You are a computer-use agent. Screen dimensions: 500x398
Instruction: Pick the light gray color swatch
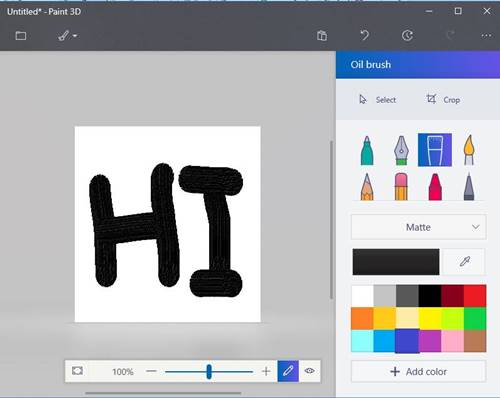pos(385,296)
